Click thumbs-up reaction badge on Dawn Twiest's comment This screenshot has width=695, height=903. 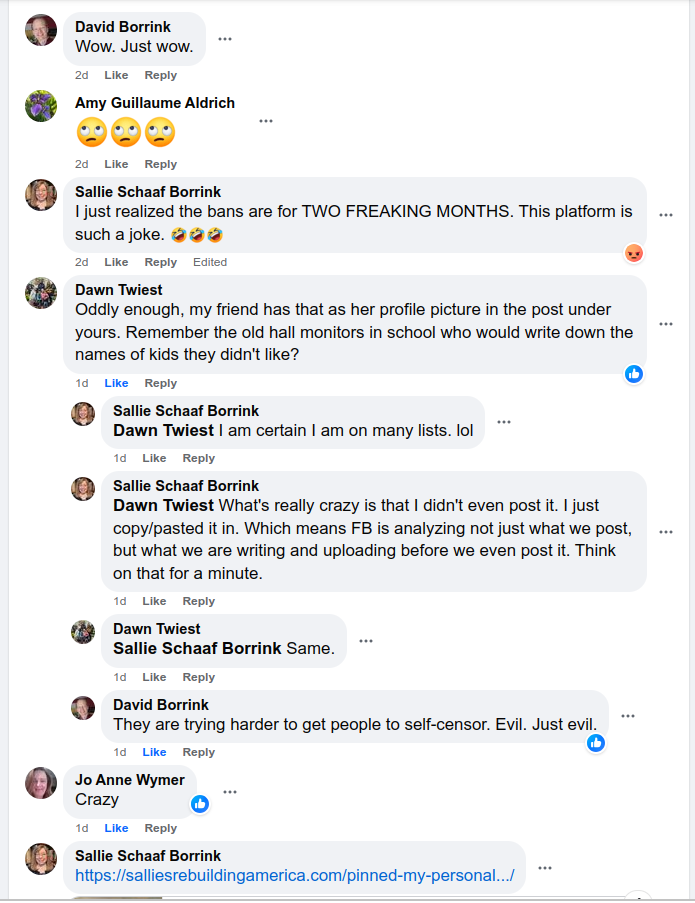click(633, 374)
